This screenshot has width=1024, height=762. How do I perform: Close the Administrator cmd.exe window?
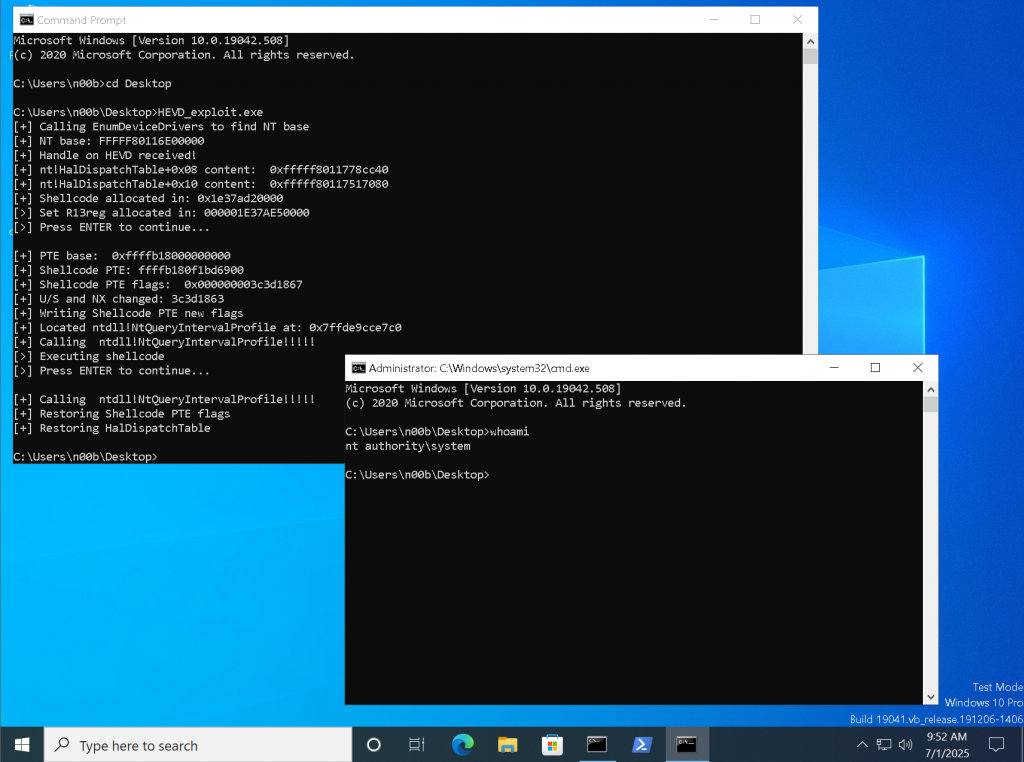pyautogui.click(x=918, y=368)
